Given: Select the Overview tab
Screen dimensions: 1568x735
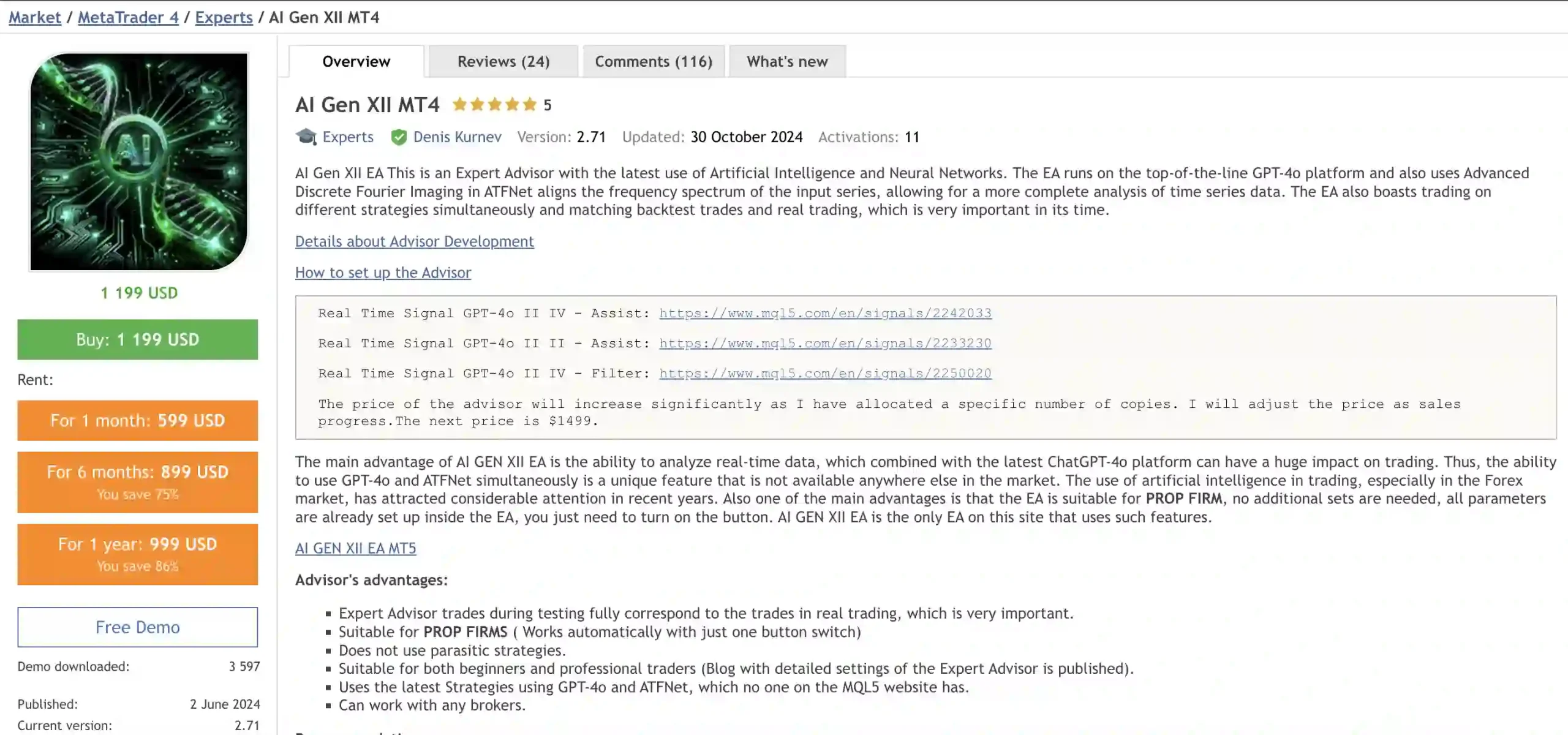Looking at the screenshot, I should tap(356, 61).
